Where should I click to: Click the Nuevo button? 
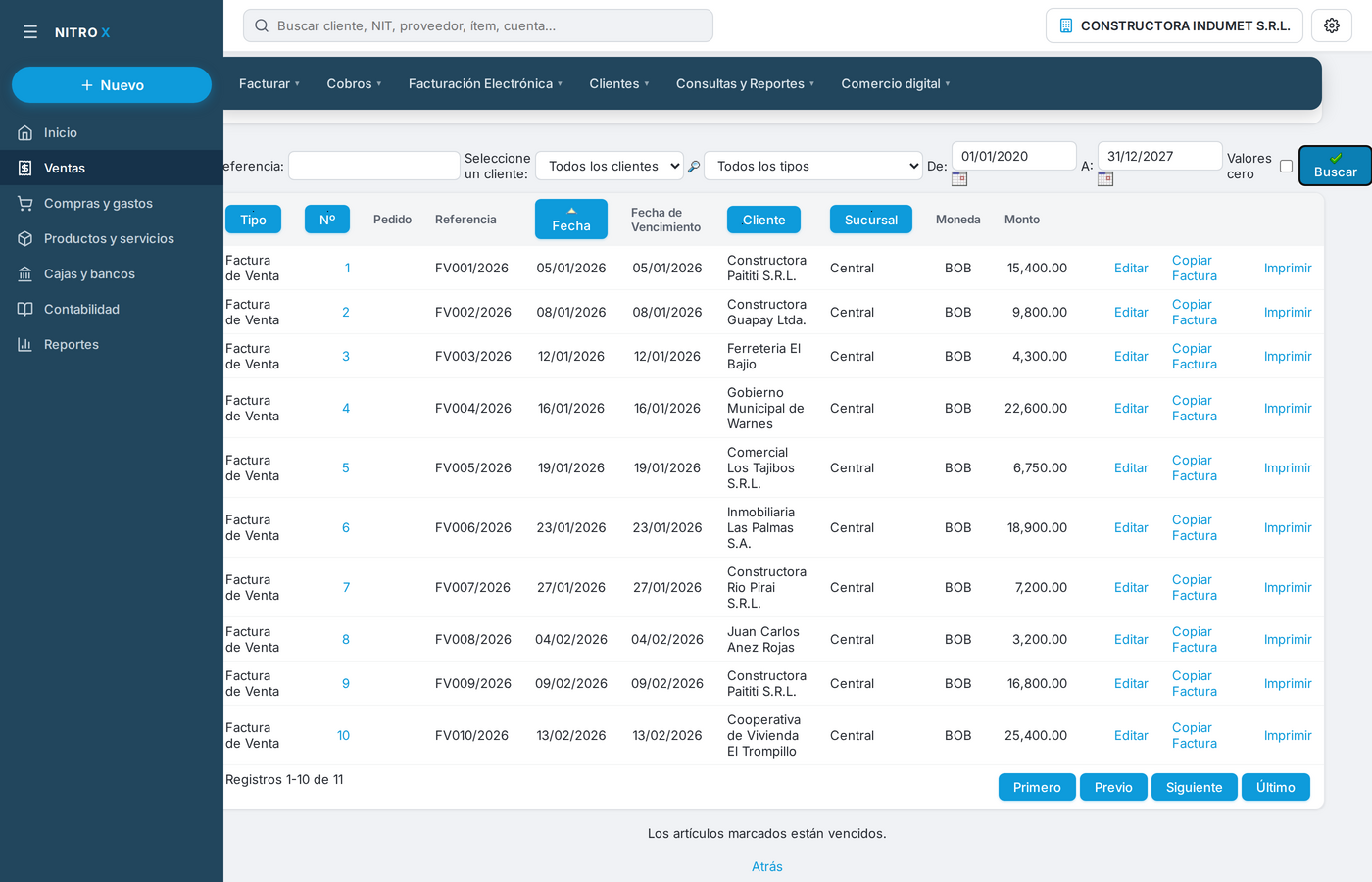point(112,85)
